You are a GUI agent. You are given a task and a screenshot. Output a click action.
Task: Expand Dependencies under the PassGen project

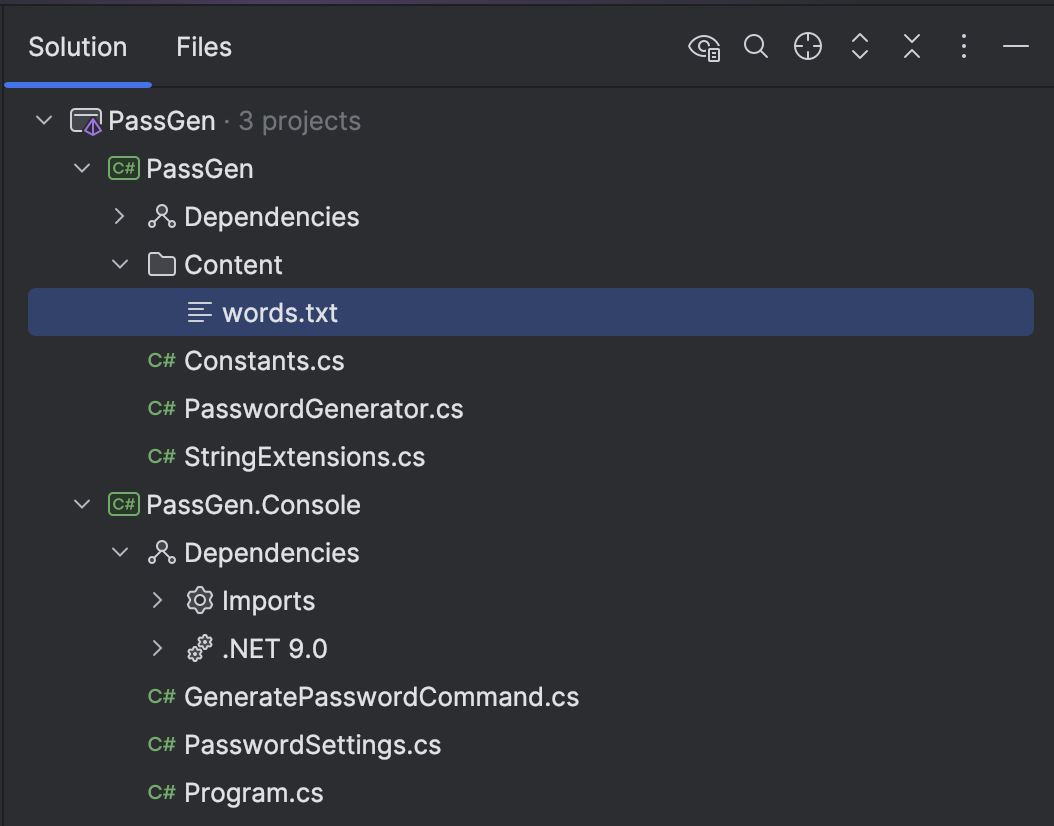(120, 217)
